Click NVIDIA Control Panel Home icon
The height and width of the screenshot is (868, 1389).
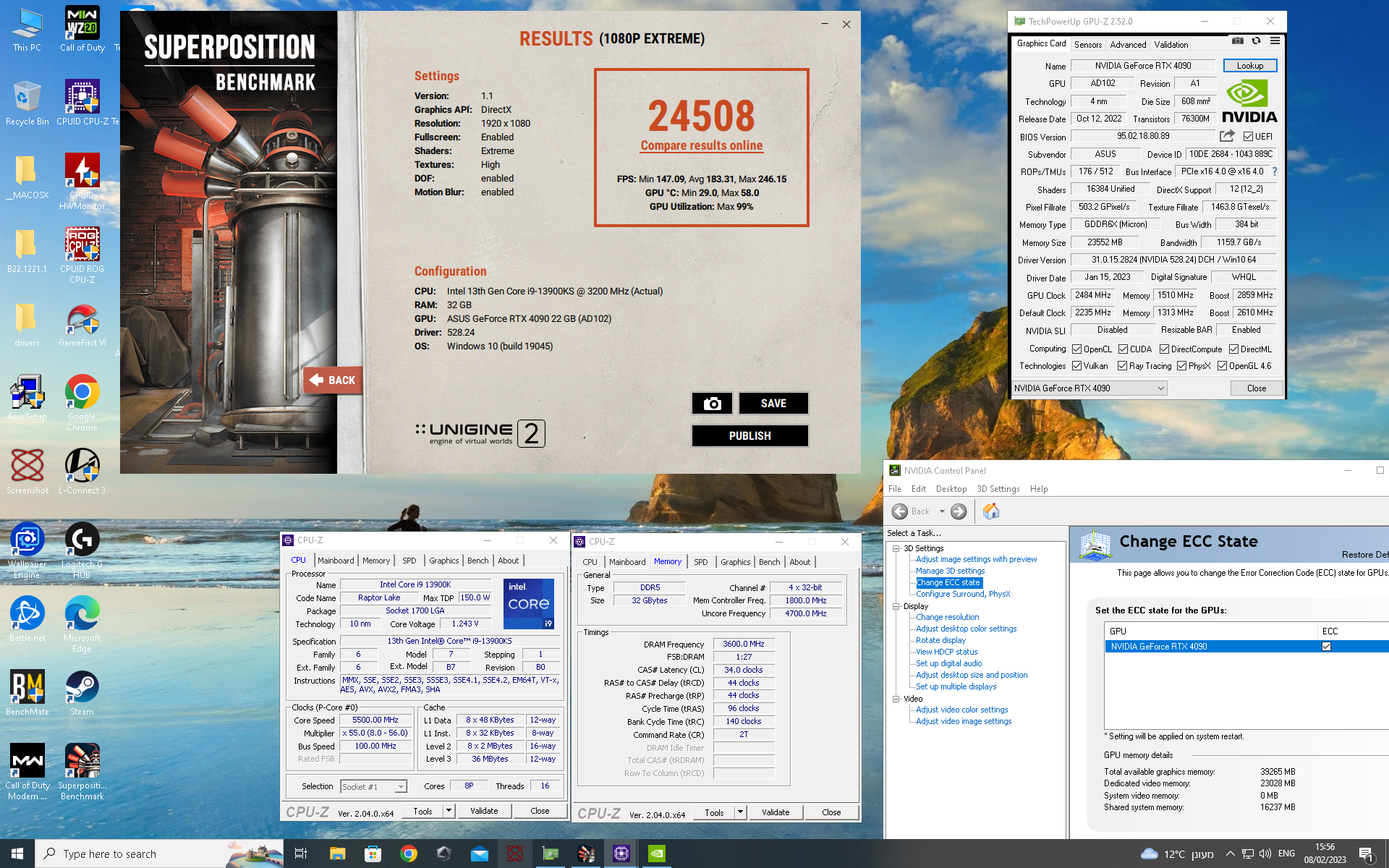point(991,511)
